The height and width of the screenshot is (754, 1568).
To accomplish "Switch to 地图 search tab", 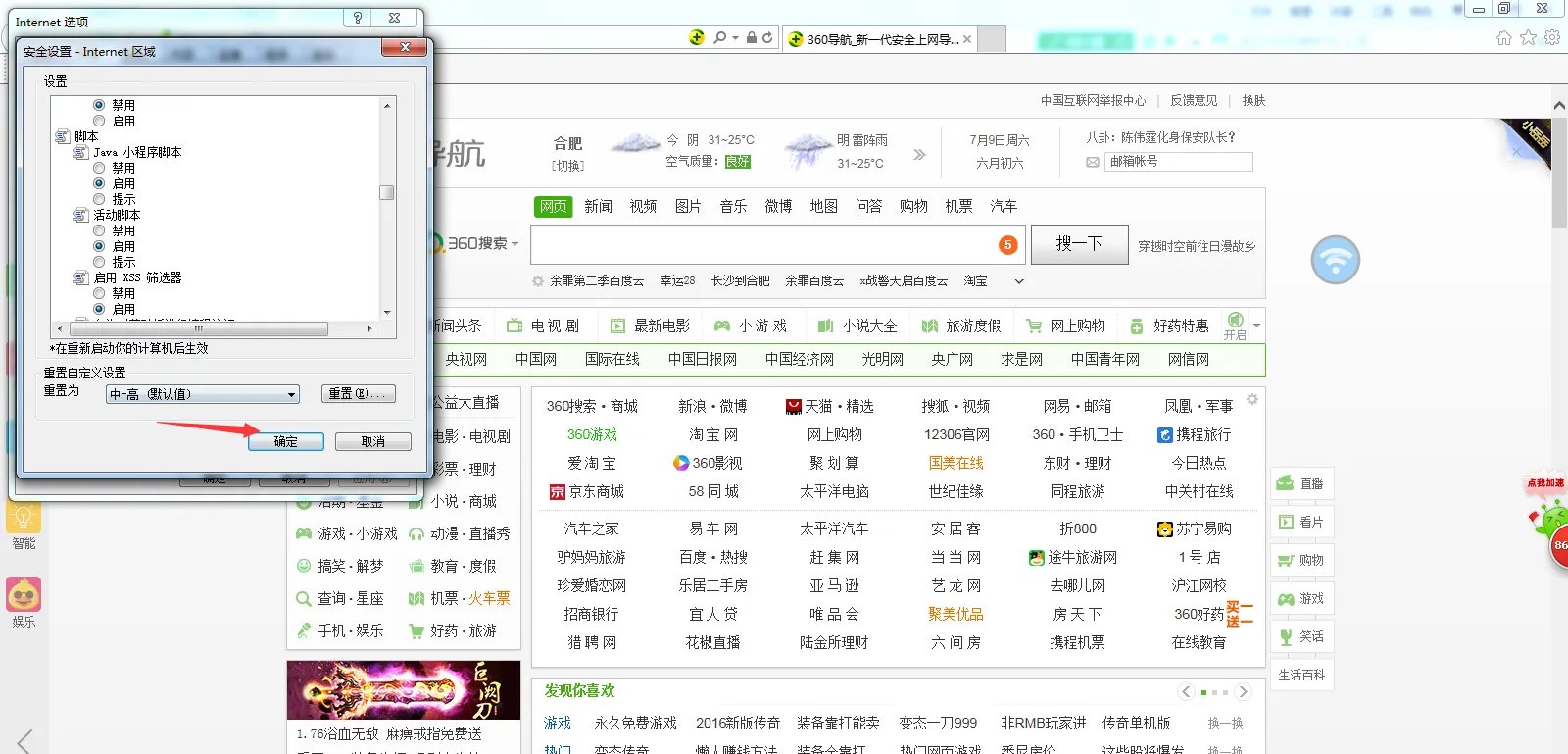I will pos(823,206).
